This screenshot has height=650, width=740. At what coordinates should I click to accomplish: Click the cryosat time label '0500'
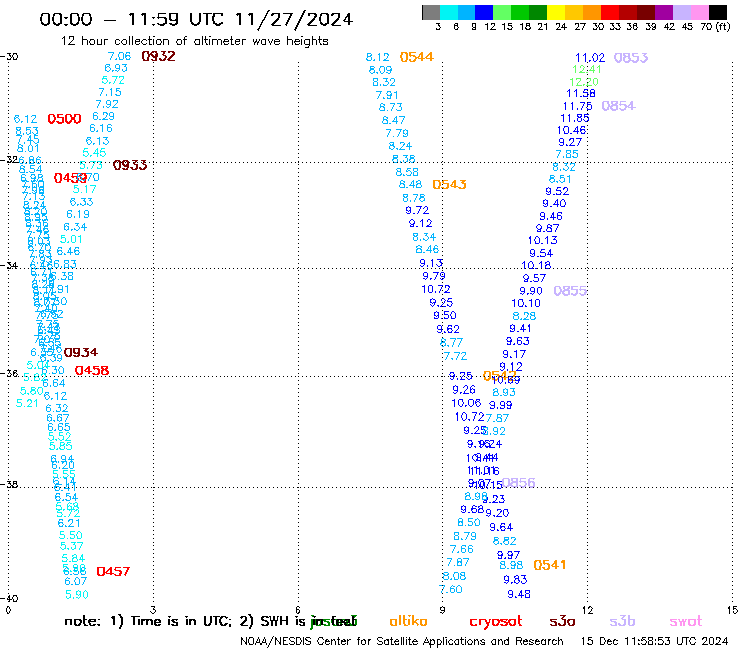64,119
